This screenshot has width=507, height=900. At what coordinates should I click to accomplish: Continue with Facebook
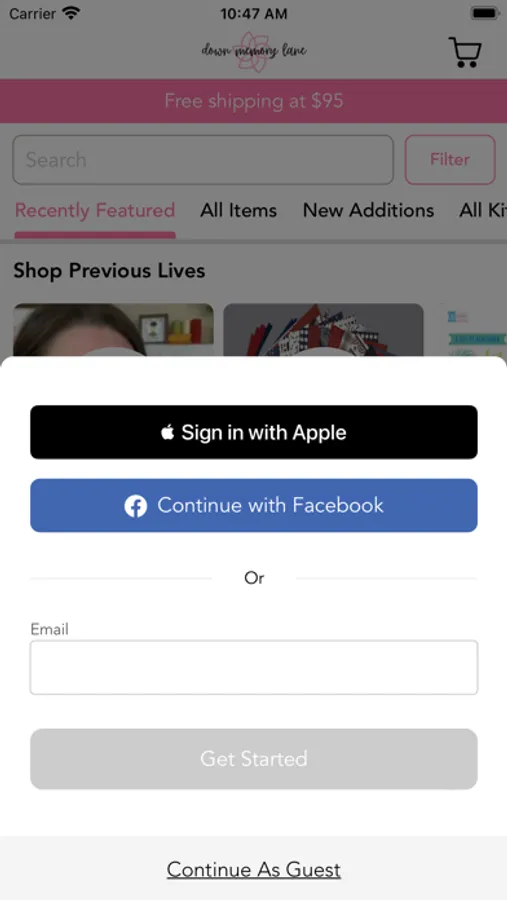(x=254, y=505)
